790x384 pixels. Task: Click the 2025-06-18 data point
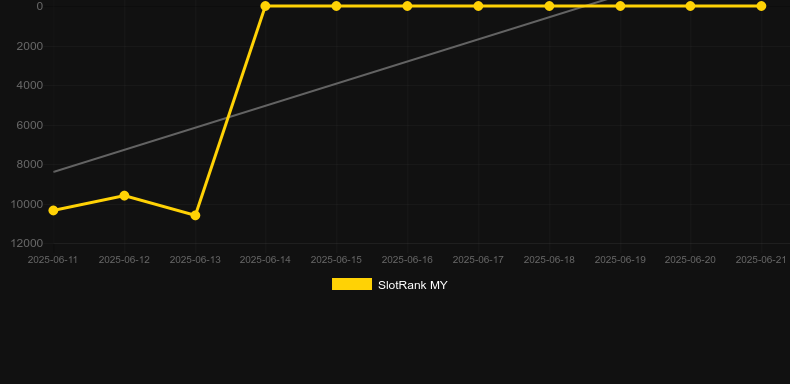point(550,6)
